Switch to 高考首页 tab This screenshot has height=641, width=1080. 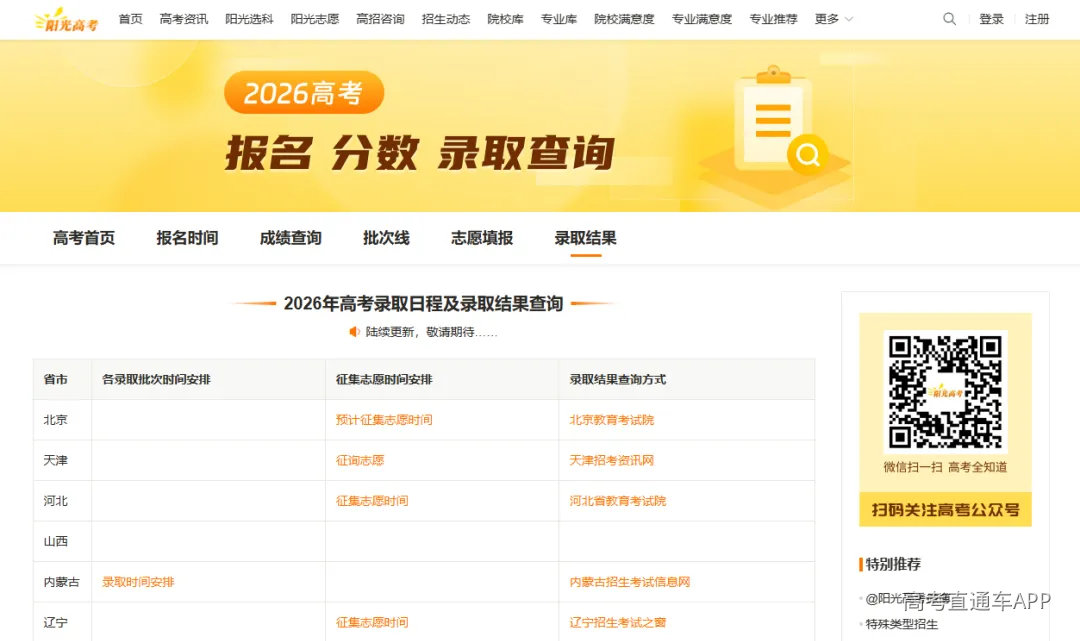point(84,238)
